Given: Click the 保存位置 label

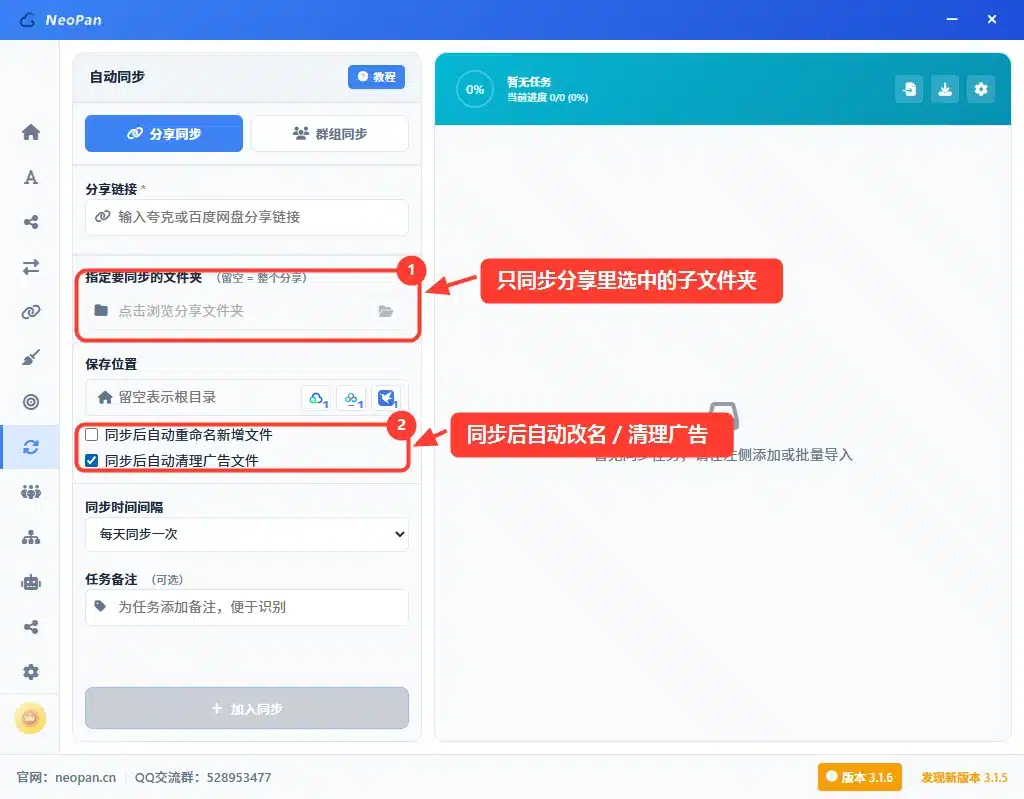Looking at the screenshot, I should tap(111, 364).
